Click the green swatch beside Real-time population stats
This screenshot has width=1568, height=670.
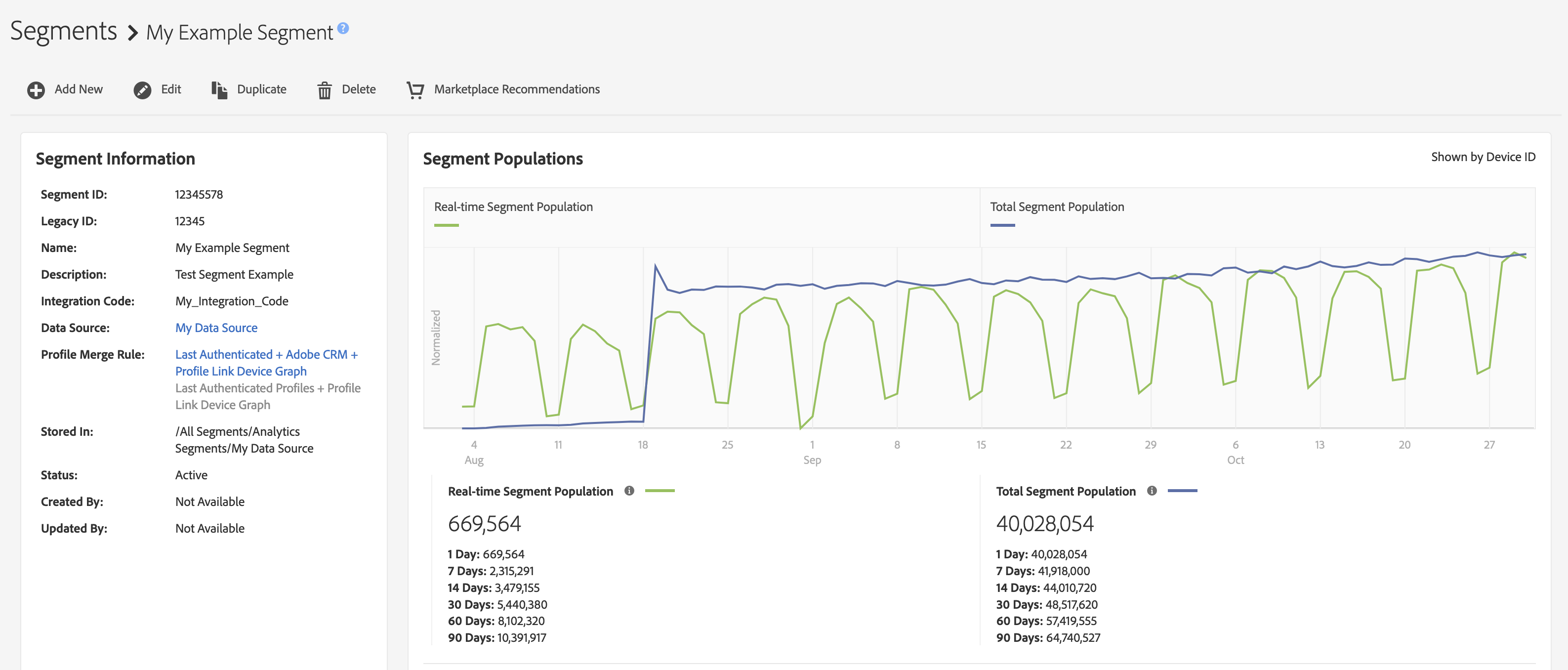pos(659,491)
